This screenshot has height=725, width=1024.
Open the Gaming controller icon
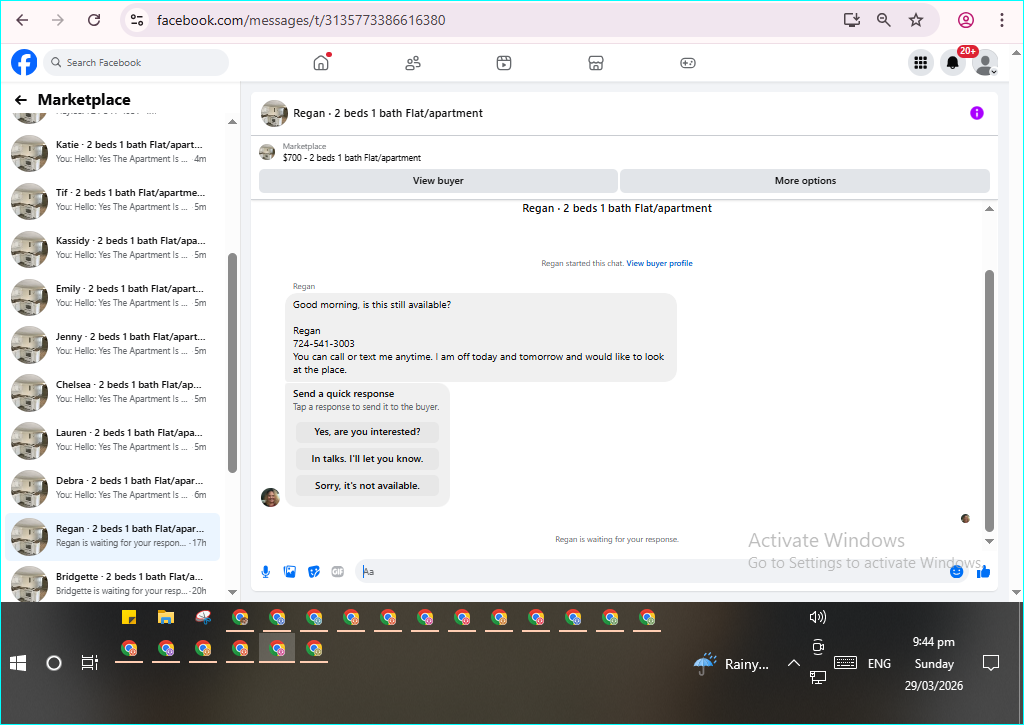(688, 63)
